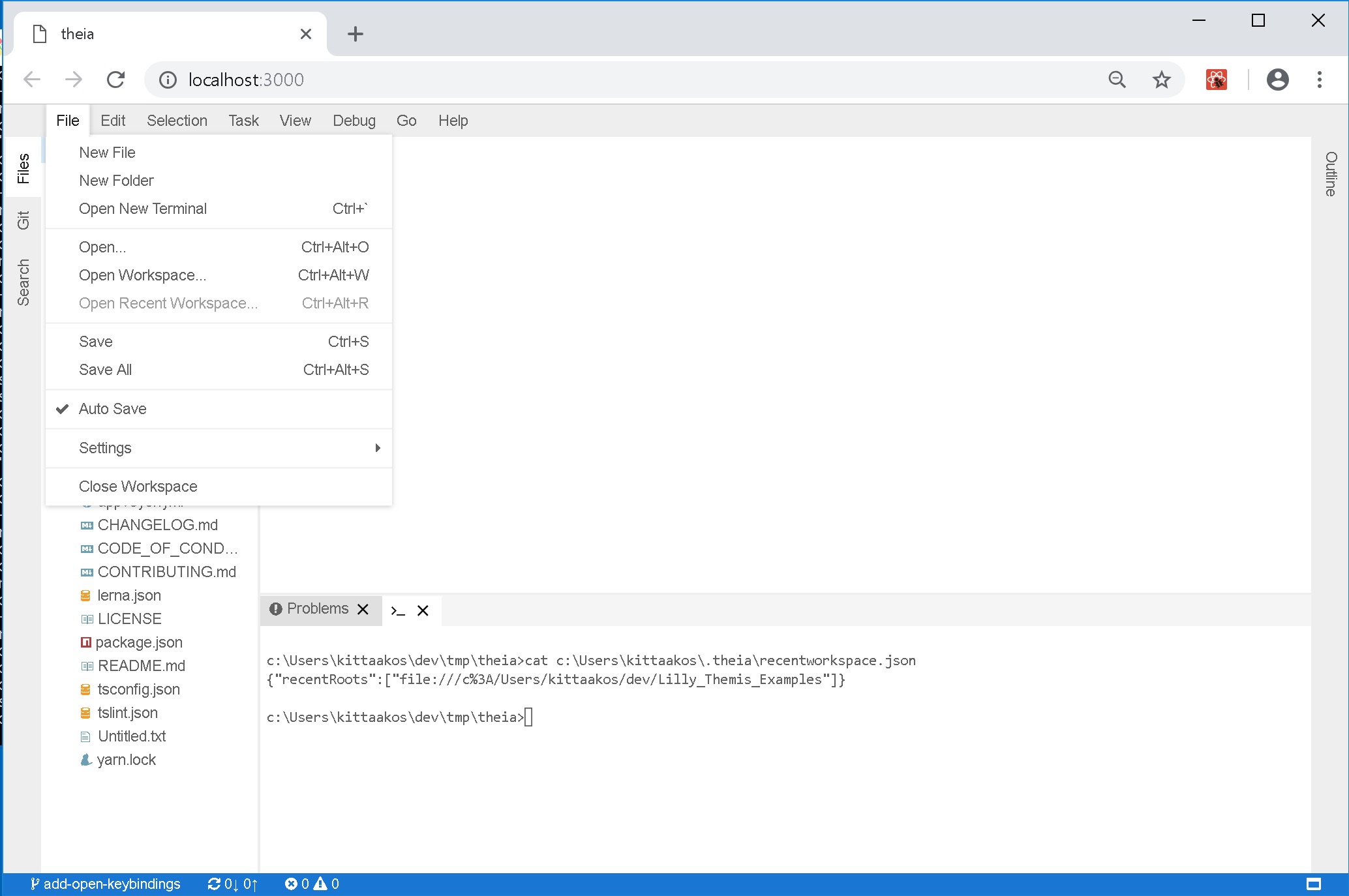
Task: Bookmark the page with the star icon
Action: click(x=1160, y=80)
